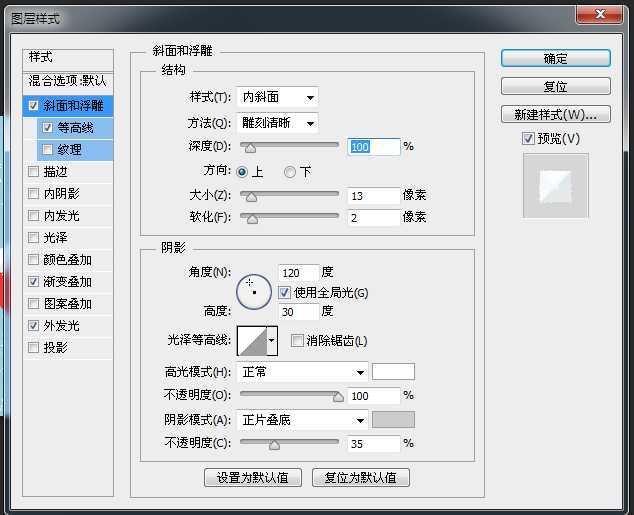Screen dimensions: 634x515
Task: Open the 样式 (内斜面) dropdown
Action: click(278, 97)
